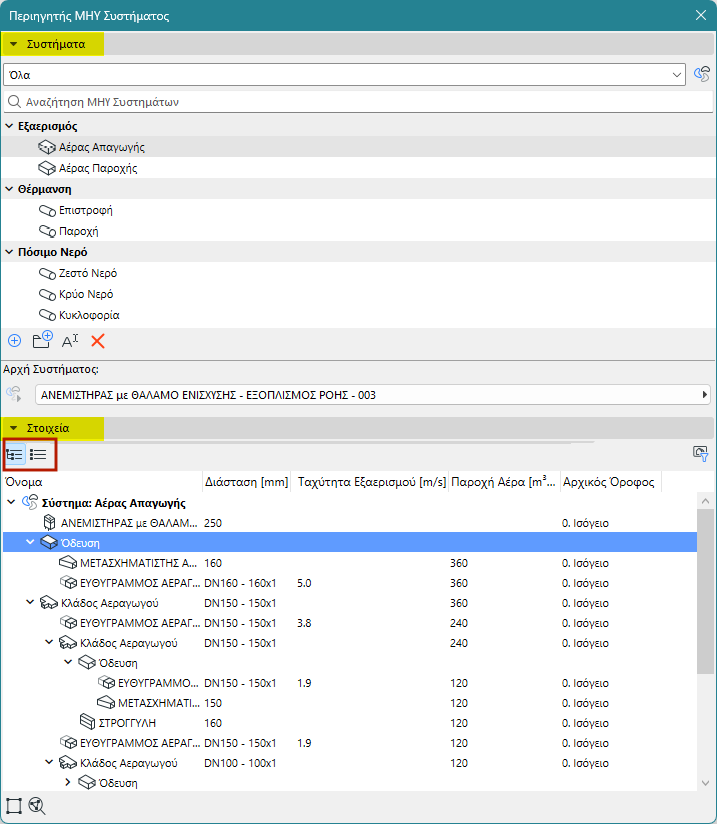Click the Αρχικός Όροφος column header
This screenshot has height=824, width=717.
click(x=610, y=482)
